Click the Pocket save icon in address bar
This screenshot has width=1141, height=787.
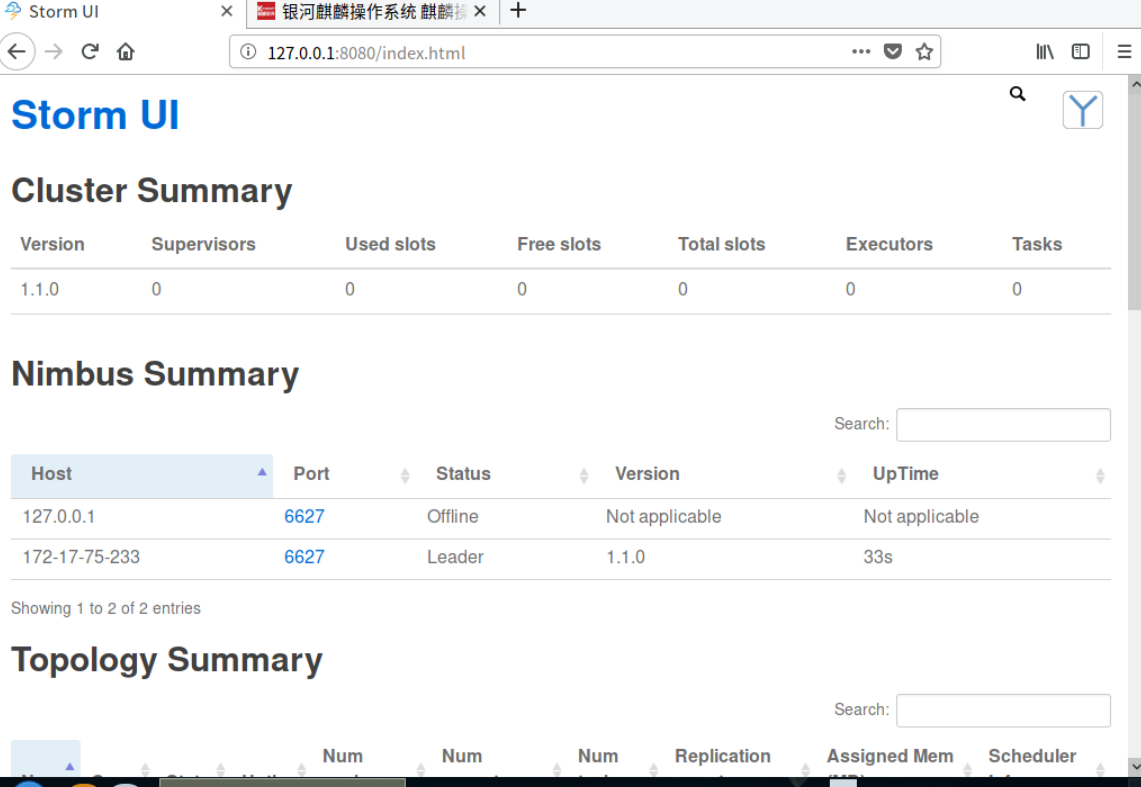893,52
